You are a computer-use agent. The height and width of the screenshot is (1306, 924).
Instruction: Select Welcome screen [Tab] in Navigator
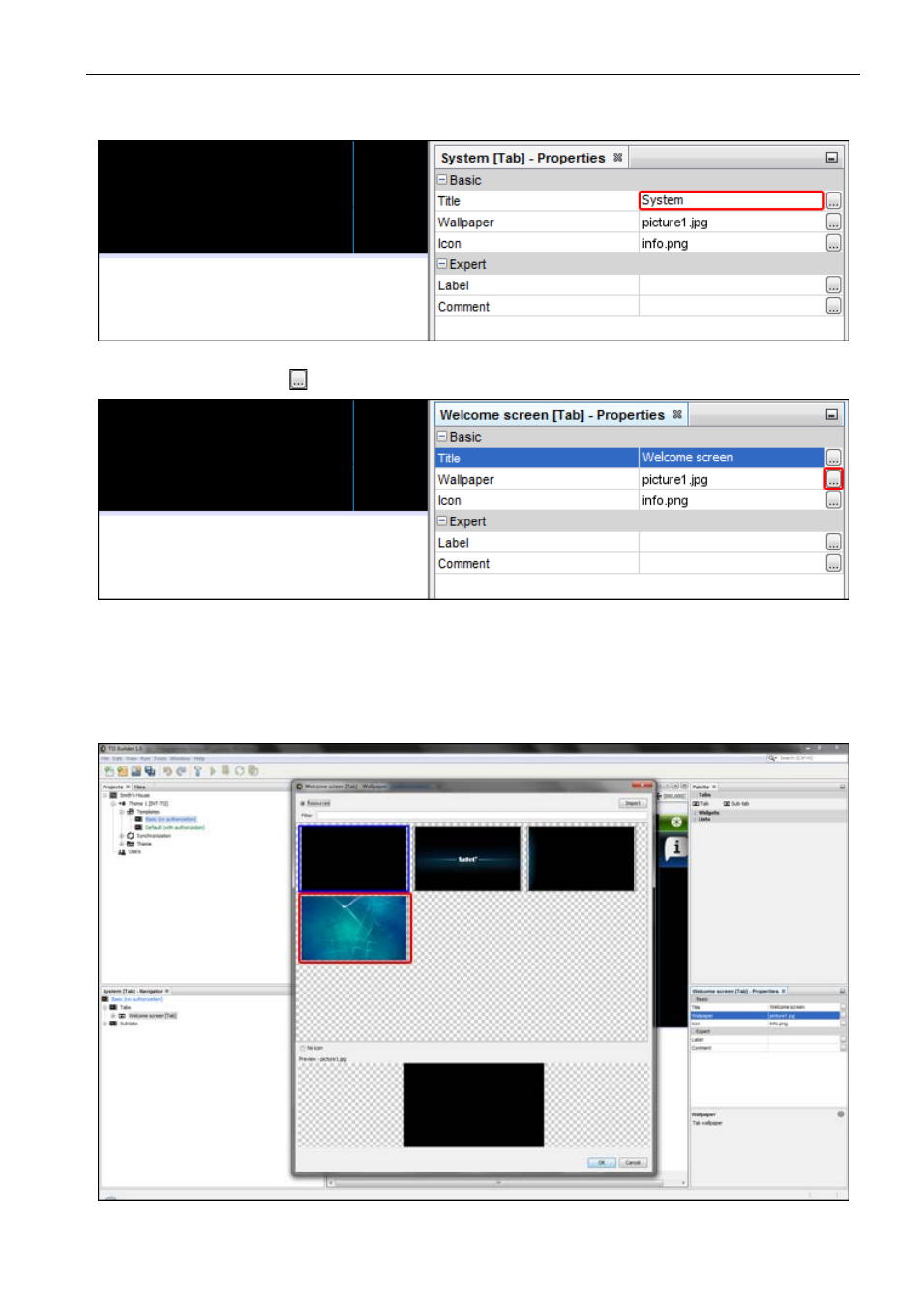[x=152, y=1015]
